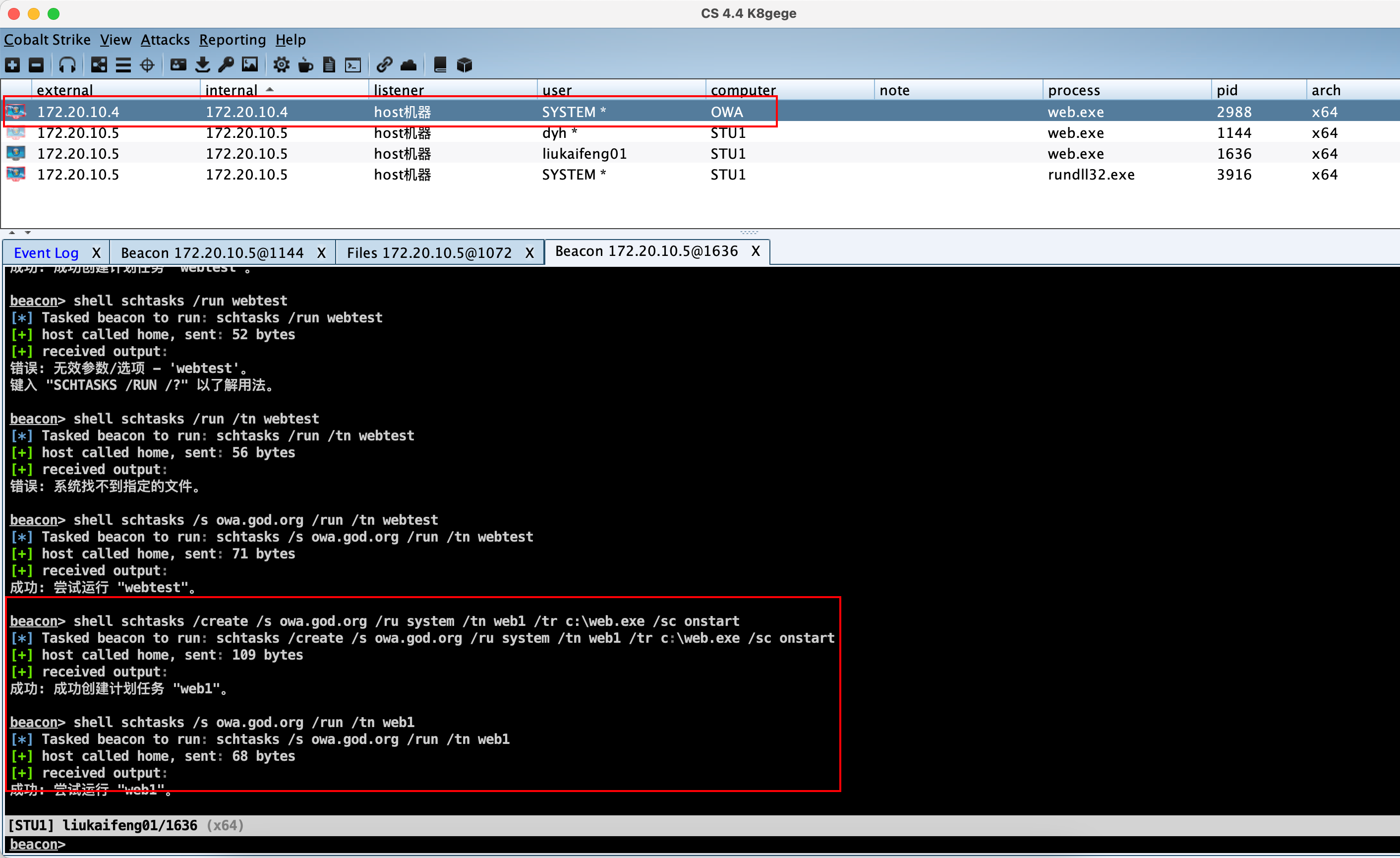This screenshot has width=1400, height=858.
Task: Sort sessions by the listener column header
Action: point(453,90)
